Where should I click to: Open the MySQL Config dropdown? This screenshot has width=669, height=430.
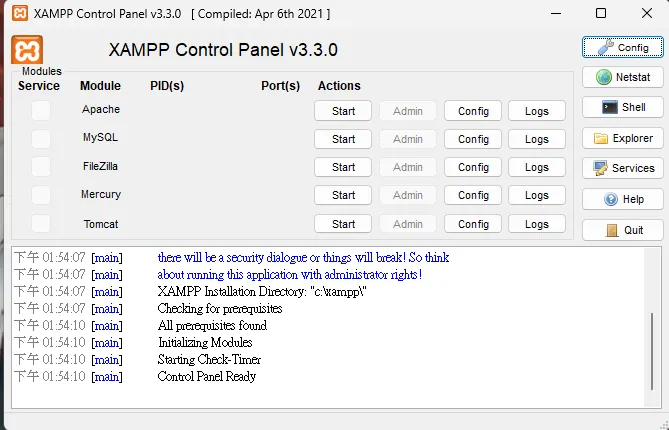click(x=473, y=139)
